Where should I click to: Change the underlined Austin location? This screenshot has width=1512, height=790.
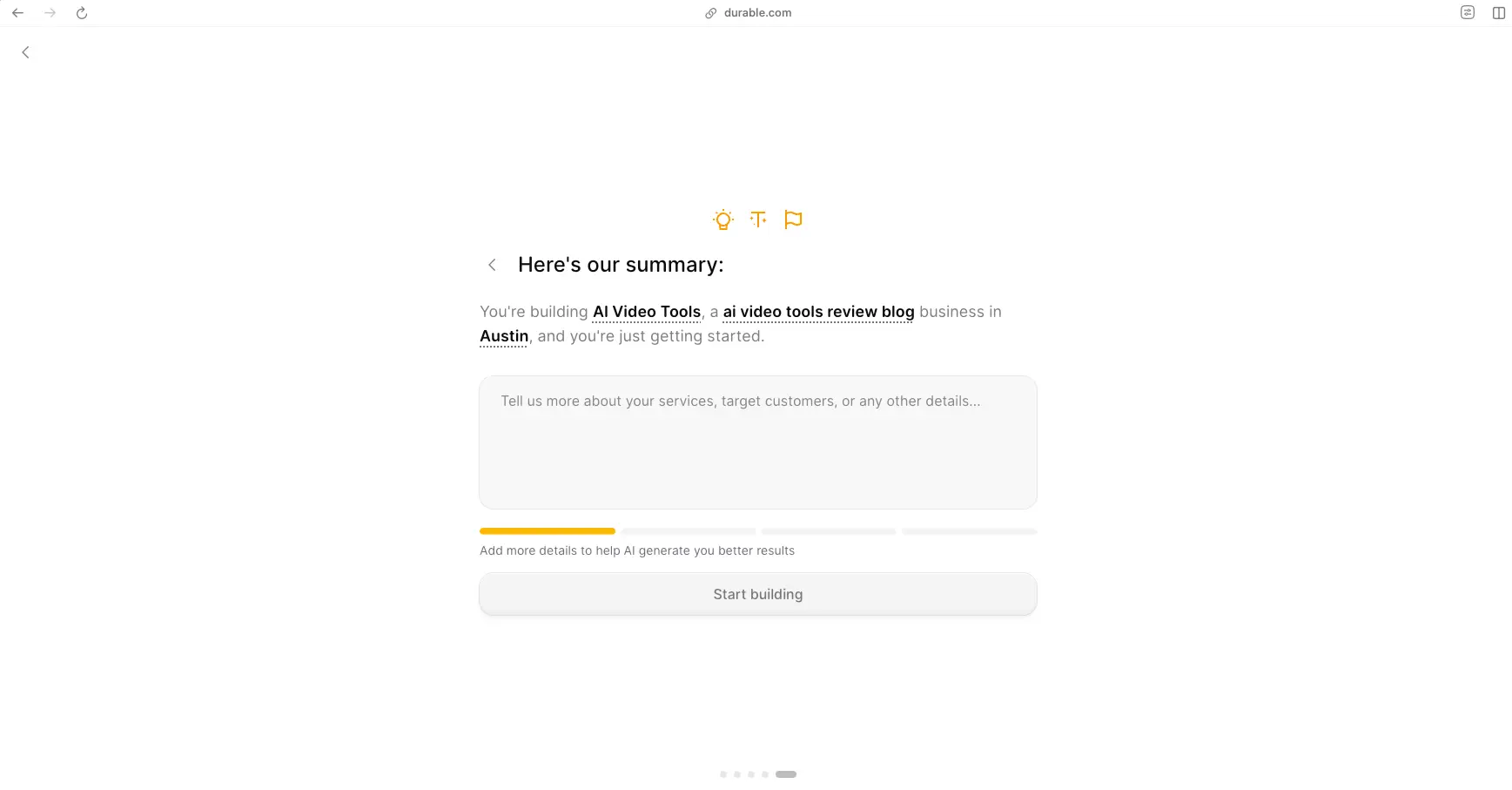(x=503, y=335)
